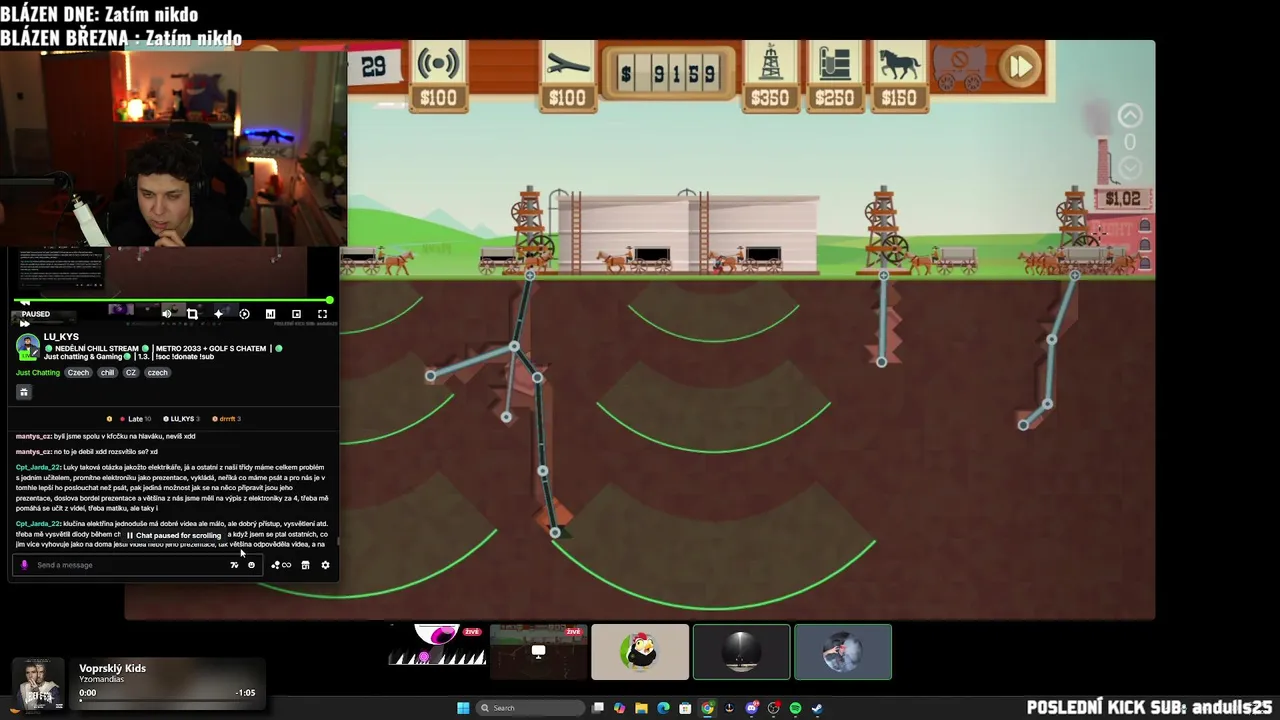This screenshot has height=720, width=1280.
Task: Click the green stream progress bar
Action: (173, 300)
